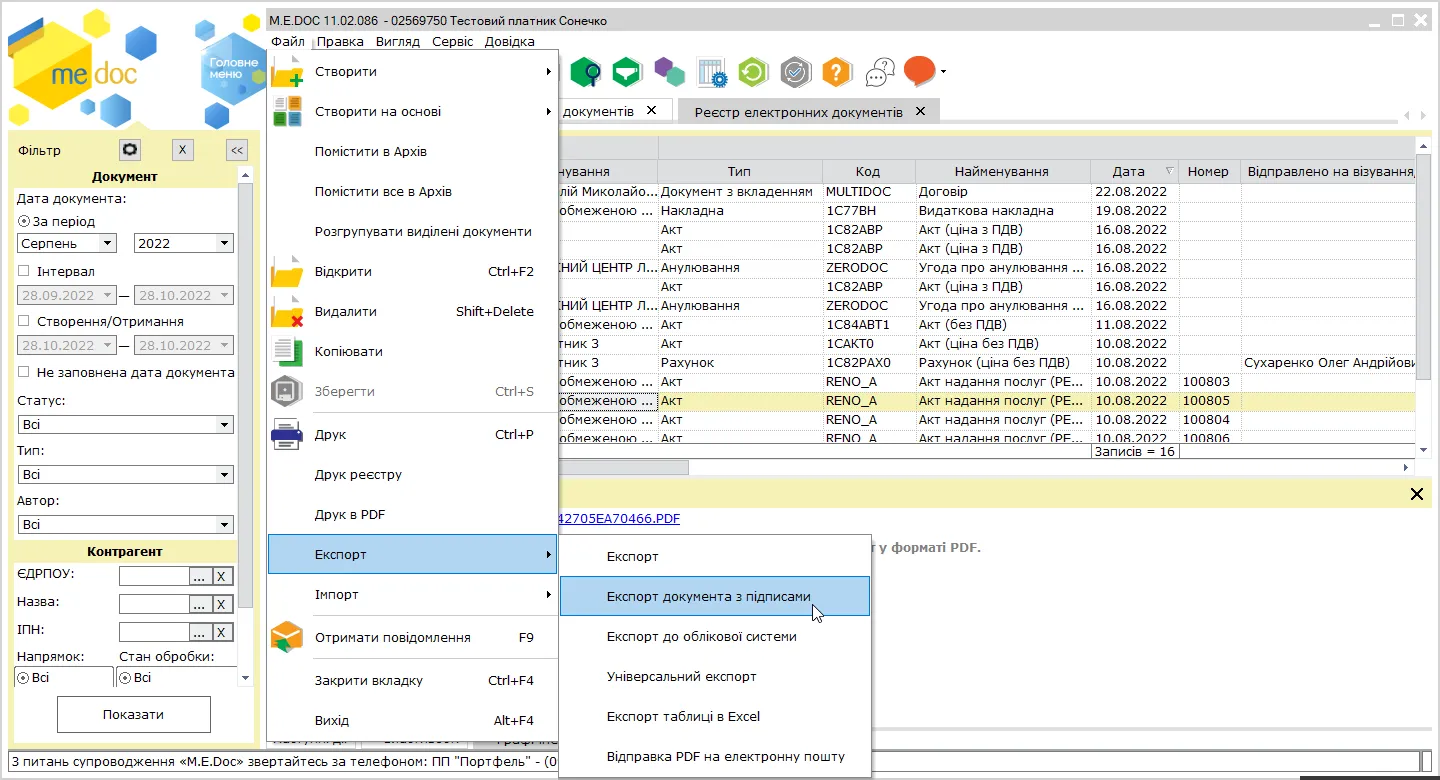Close the Реєстр електронних документів tab
Viewport: 1440px width, 780px height.
(x=921, y=111)
